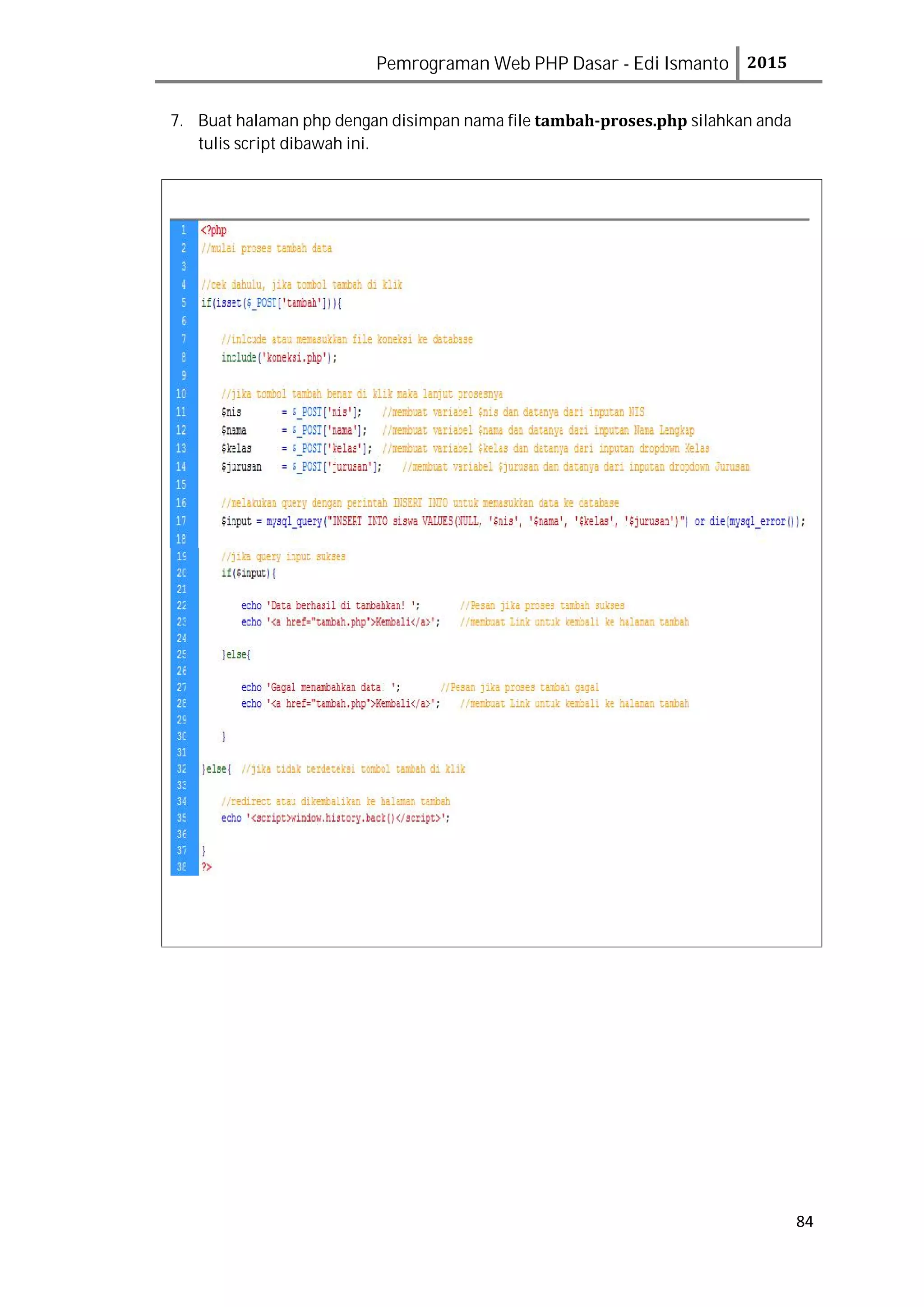Click the Kembali link echo on line 28
This screenshot has height=1307, width=924.
(x=341, y=704)
